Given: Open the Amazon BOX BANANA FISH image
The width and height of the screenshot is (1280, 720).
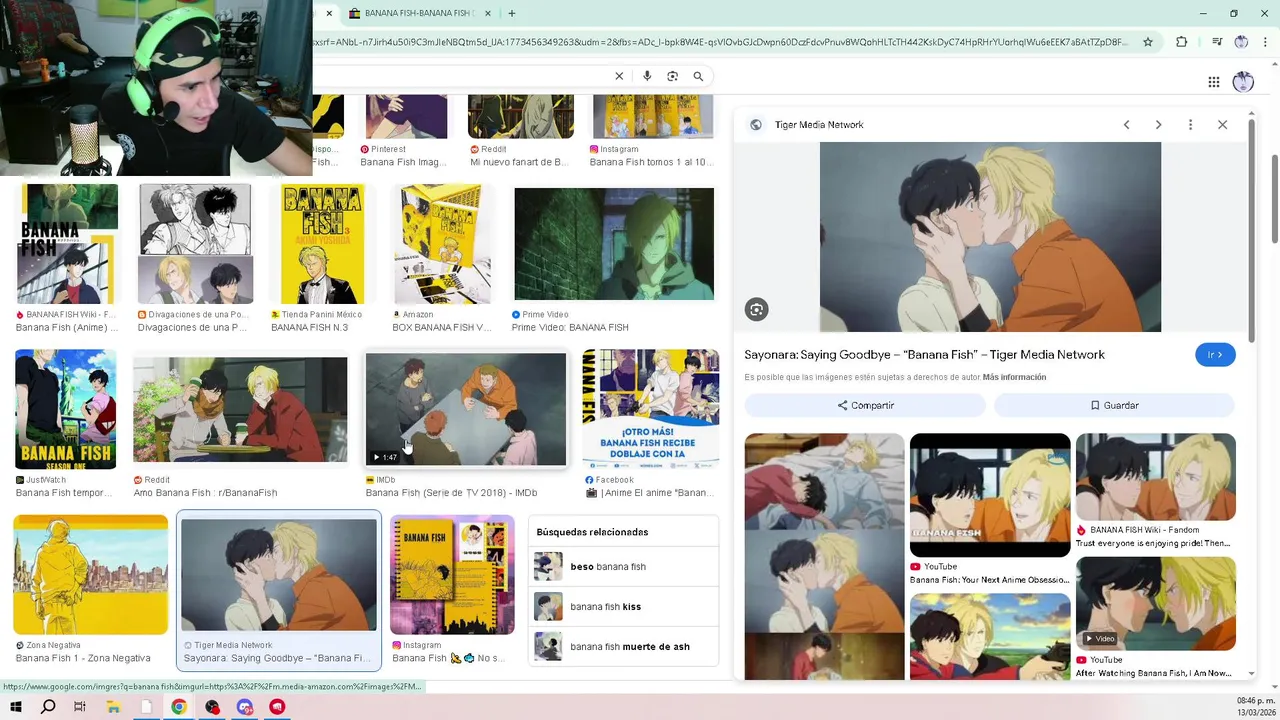Looking at the screenshot, I should 442,244.
